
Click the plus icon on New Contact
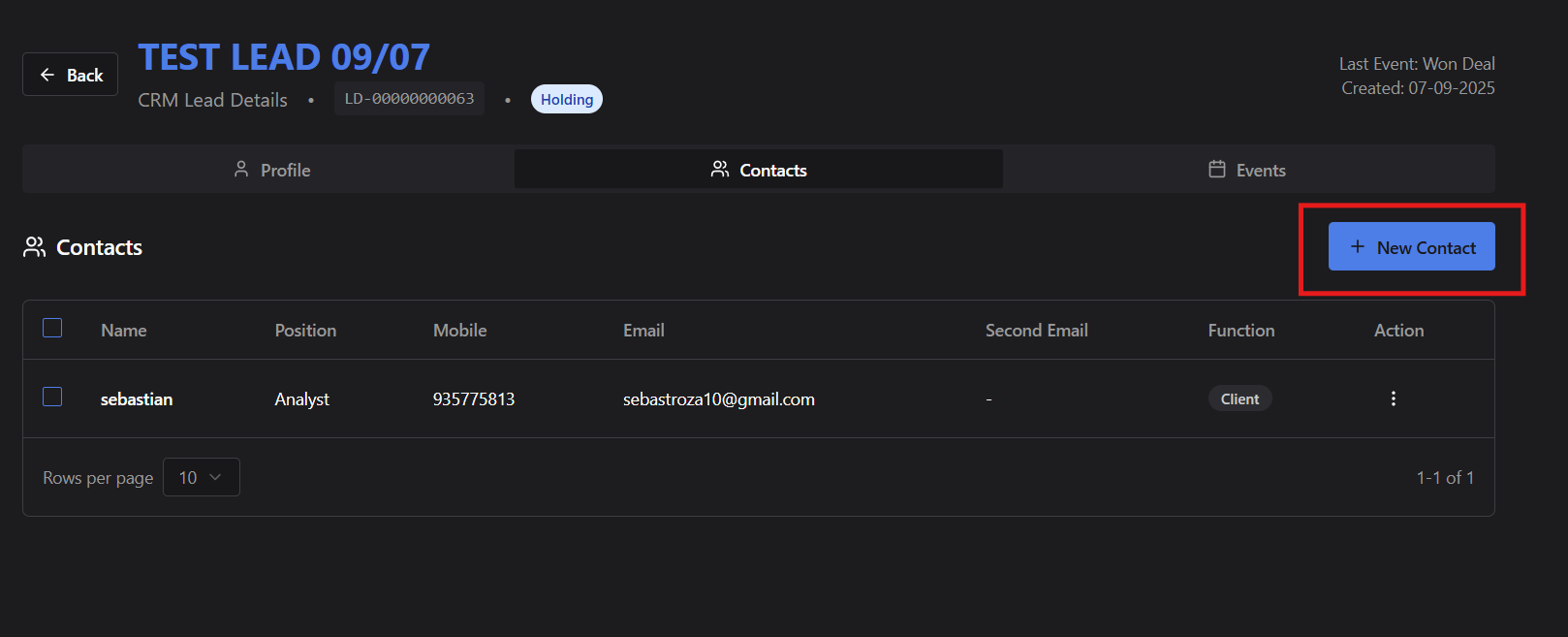pyautogui.click(x=1358, y=247)
